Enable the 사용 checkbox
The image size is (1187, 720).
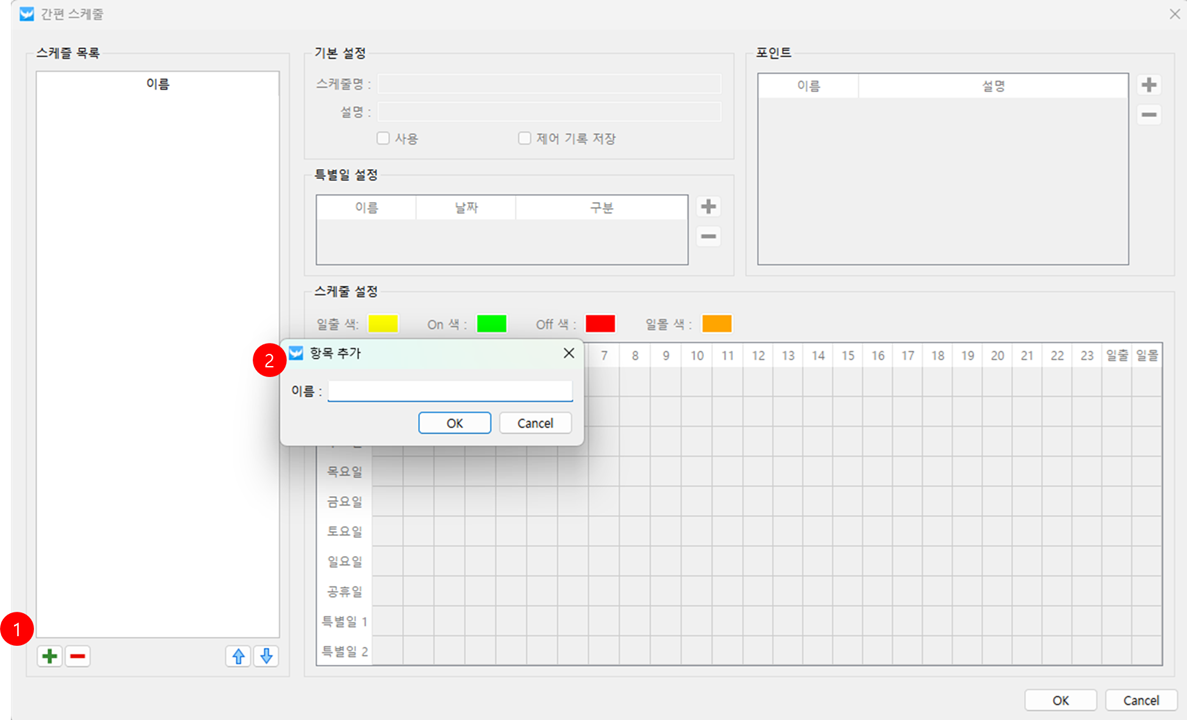tap(383, 139)
